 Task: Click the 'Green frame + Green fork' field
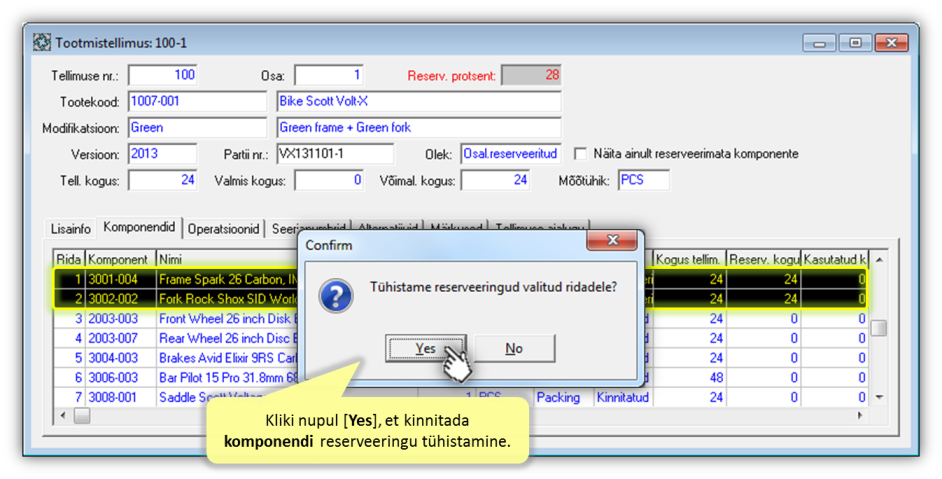click(x=419, y=127)
